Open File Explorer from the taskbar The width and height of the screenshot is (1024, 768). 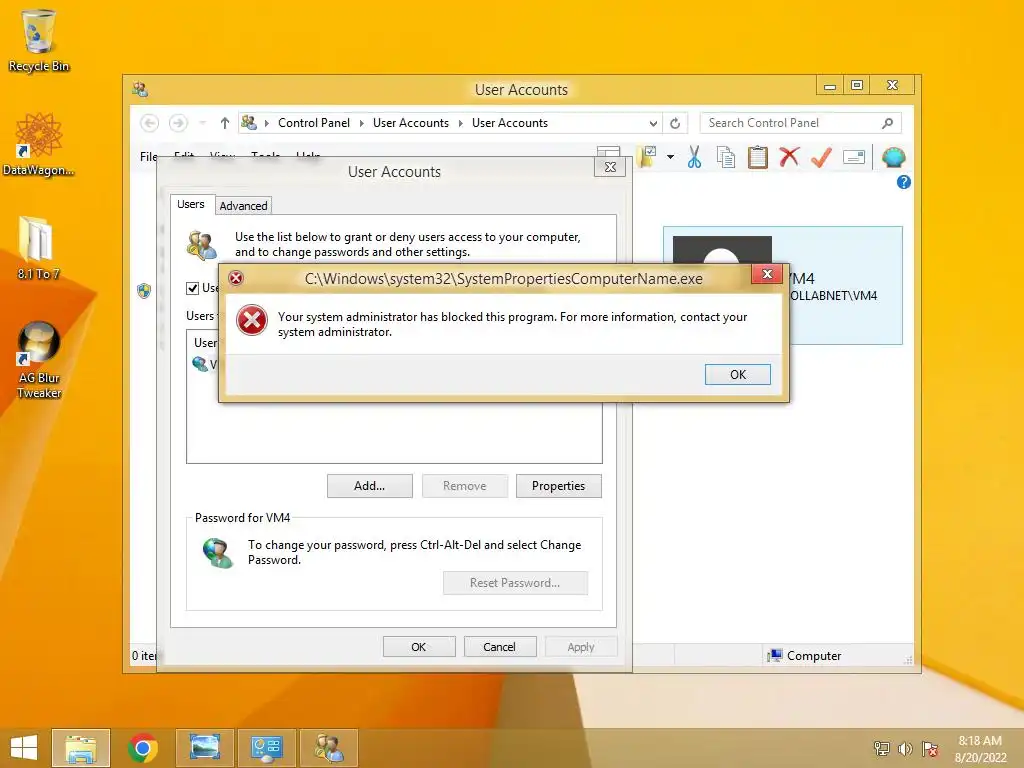(x=81, y=748)
